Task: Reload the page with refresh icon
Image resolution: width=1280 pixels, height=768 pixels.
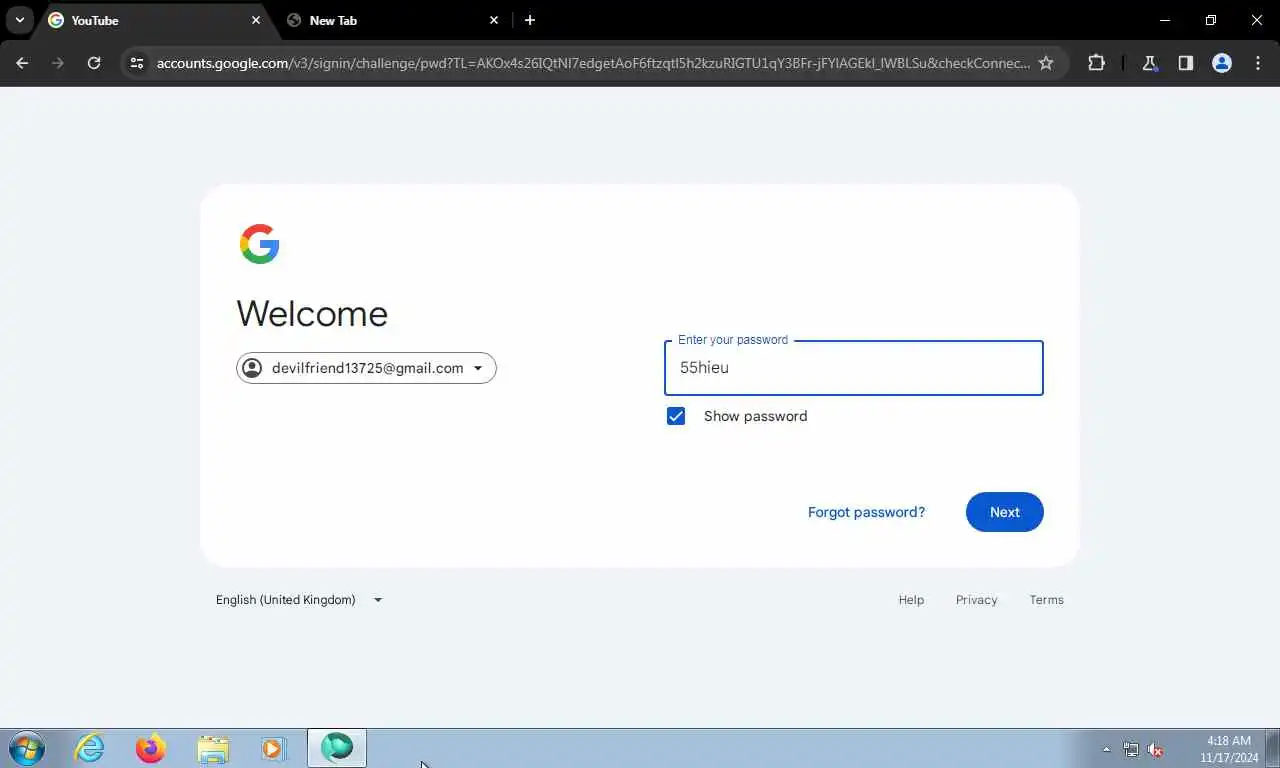Action: click(94, 63)
